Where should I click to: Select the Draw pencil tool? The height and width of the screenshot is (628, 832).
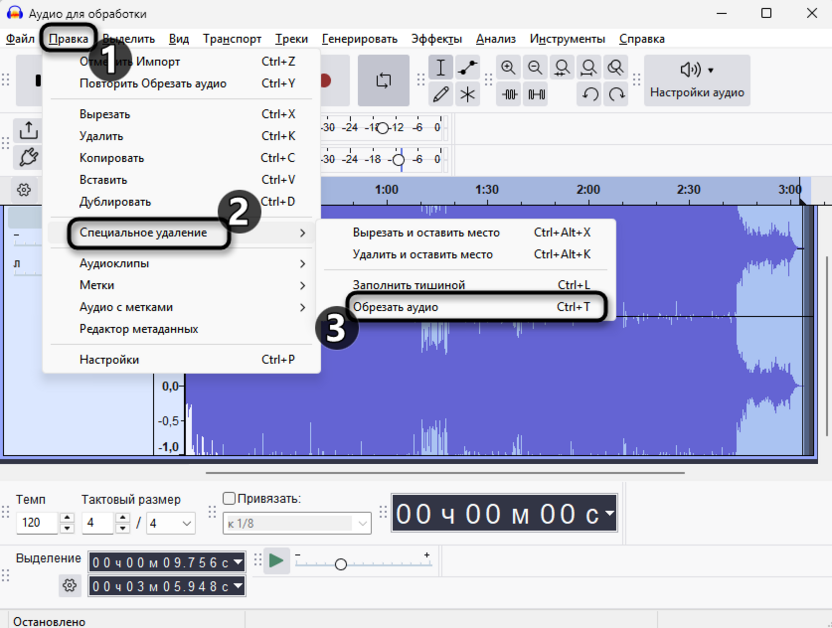pos(441,95)
